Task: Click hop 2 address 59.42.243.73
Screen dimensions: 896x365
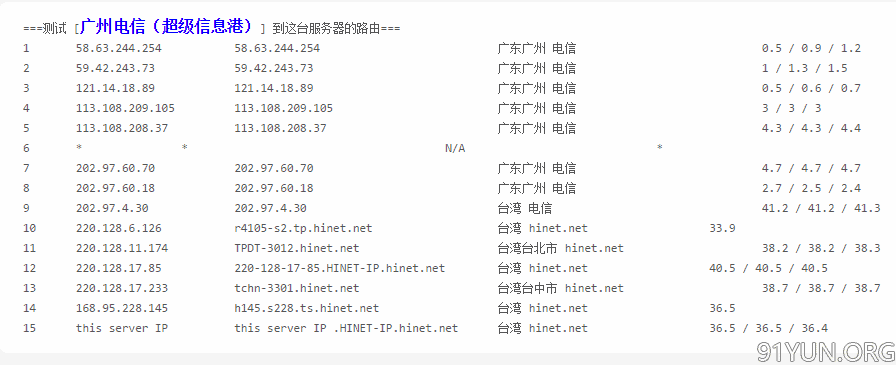Action: coord(115,69)
